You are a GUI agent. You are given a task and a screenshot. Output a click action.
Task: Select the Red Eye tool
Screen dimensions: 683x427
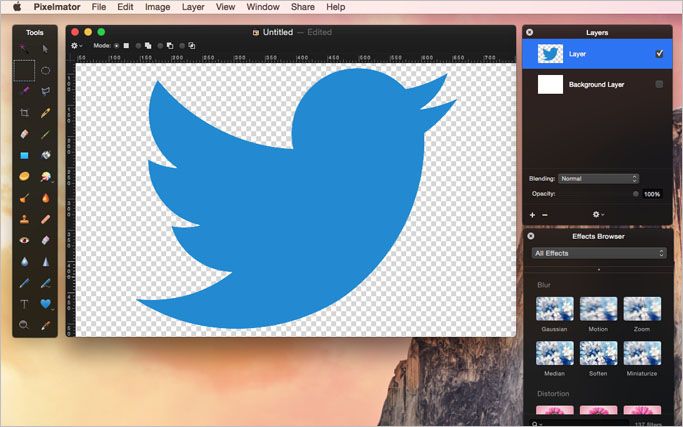tap(24, 240)
